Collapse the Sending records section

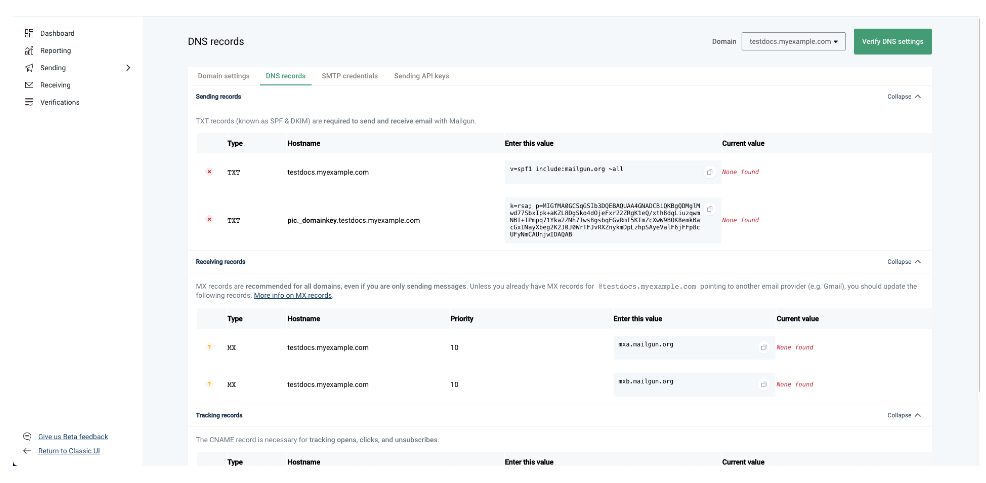904,97
